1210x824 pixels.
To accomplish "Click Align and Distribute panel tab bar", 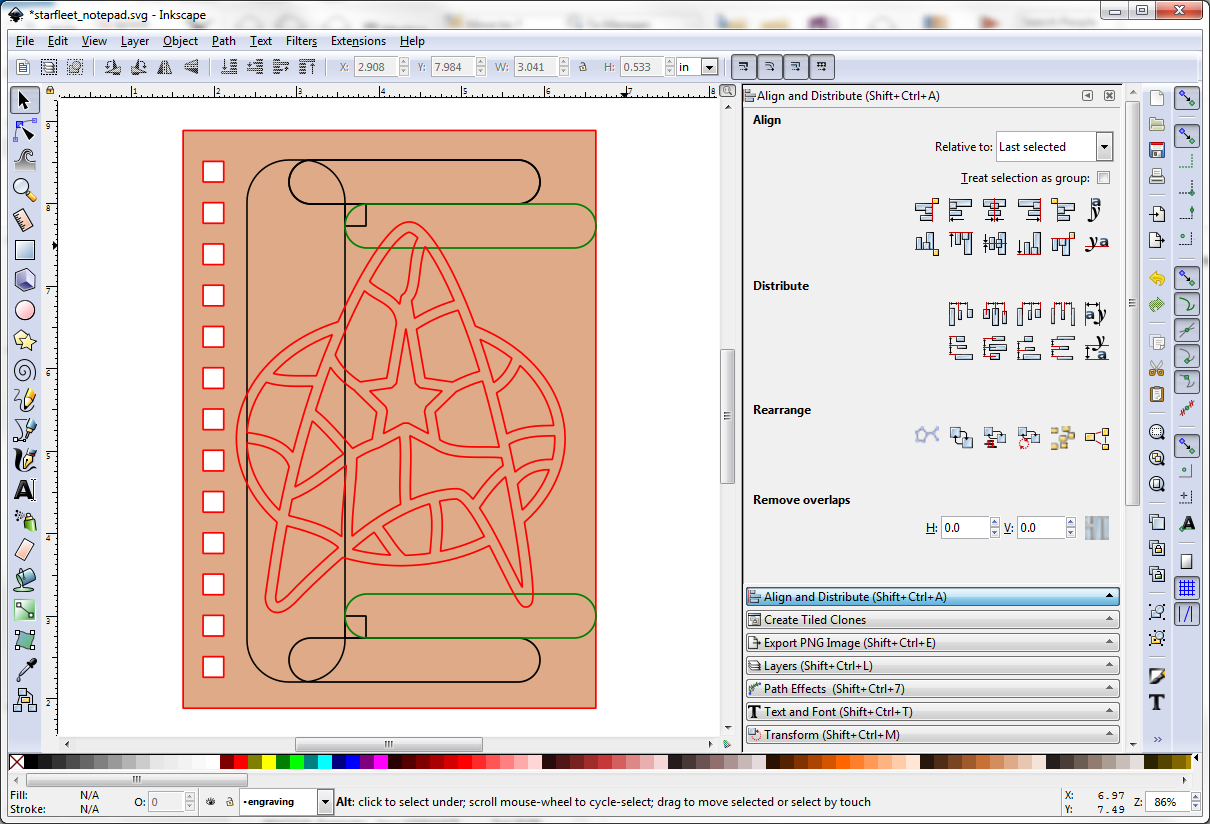I will tap(932, 597).
